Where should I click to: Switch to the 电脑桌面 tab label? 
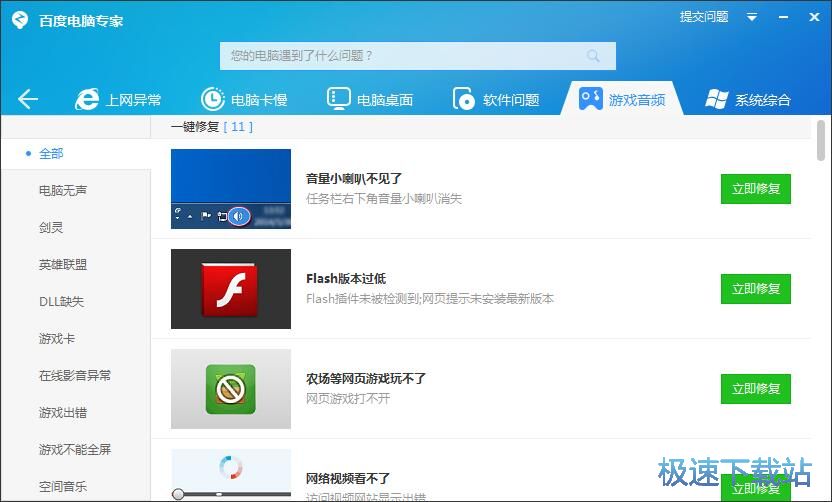tap(385, 100)
